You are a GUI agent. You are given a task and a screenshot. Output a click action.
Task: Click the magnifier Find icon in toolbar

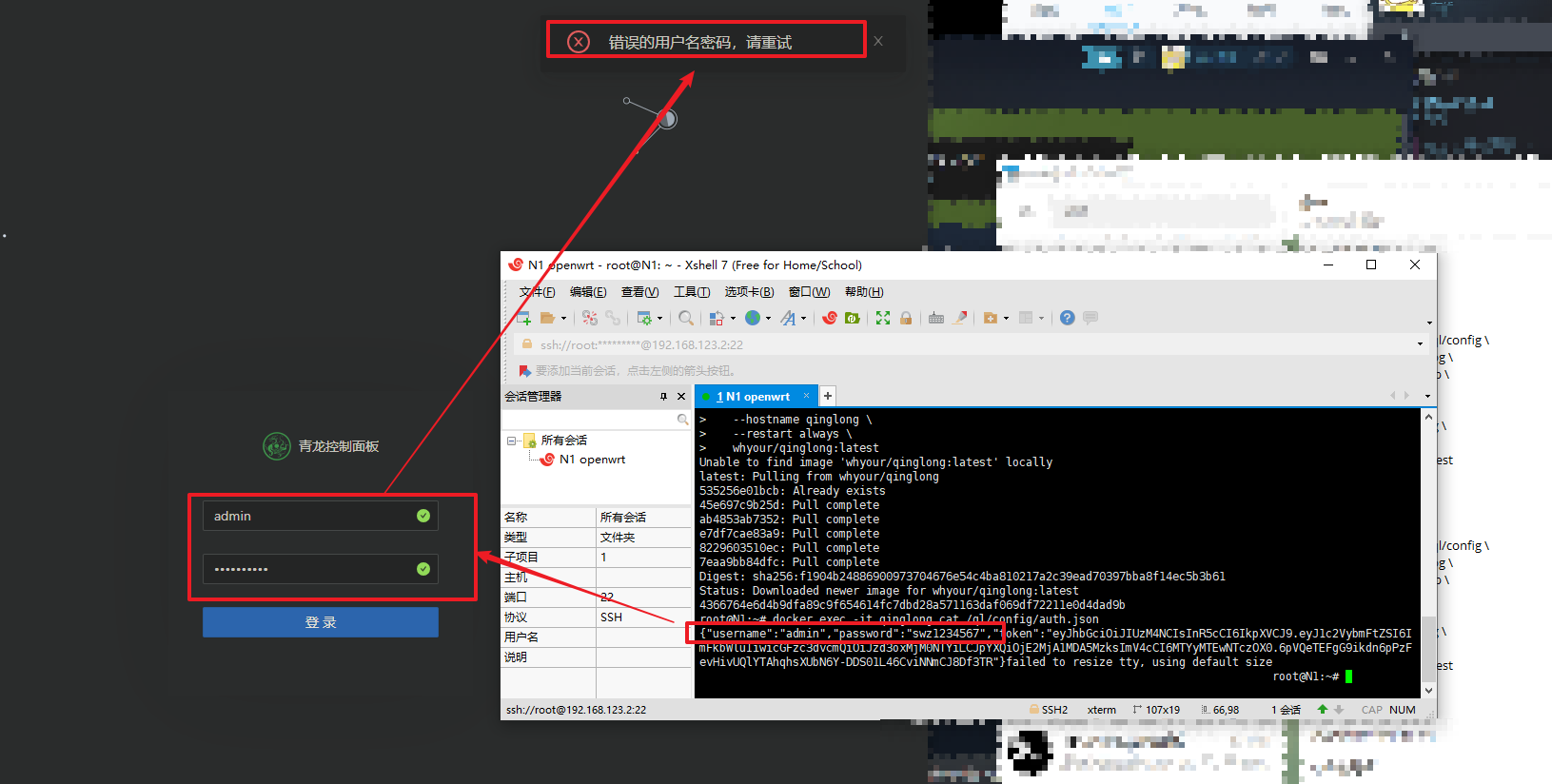tap(686, 318)
